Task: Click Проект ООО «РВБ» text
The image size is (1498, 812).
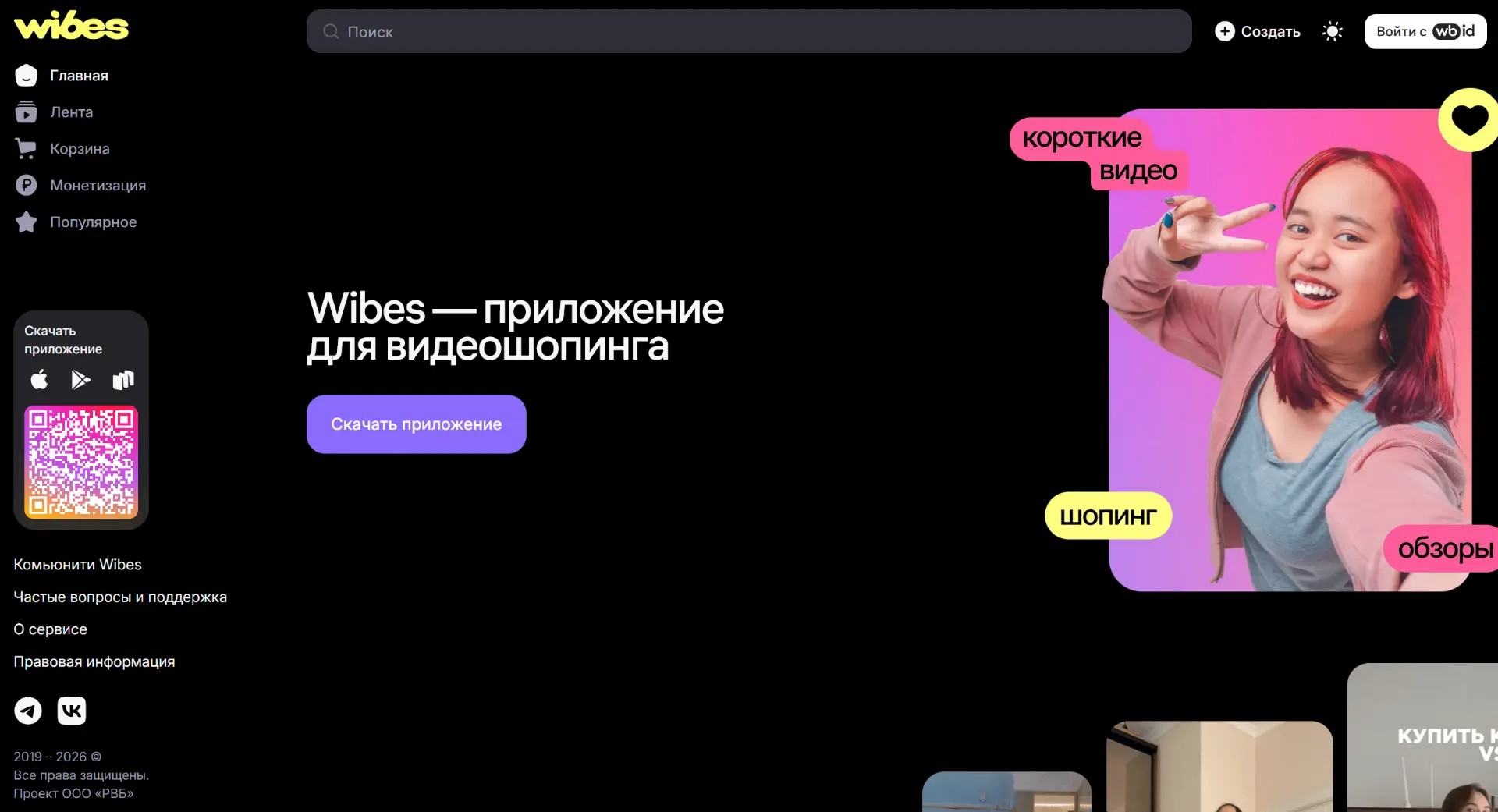Action: click(73, 793)
